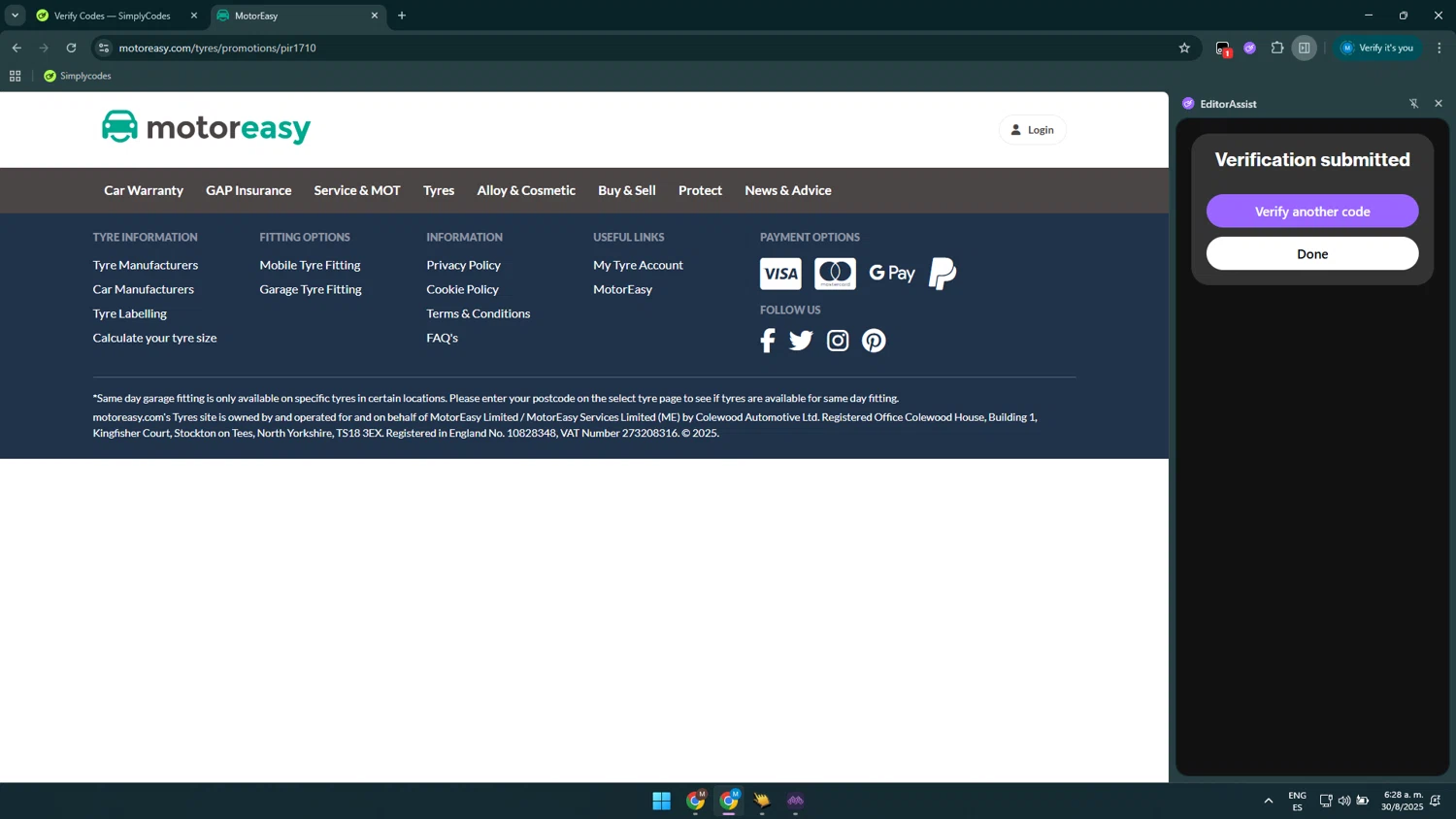1456x819 pixels.
Task: Open the Simplycodes bookmark
Action: tap(78, 76)
